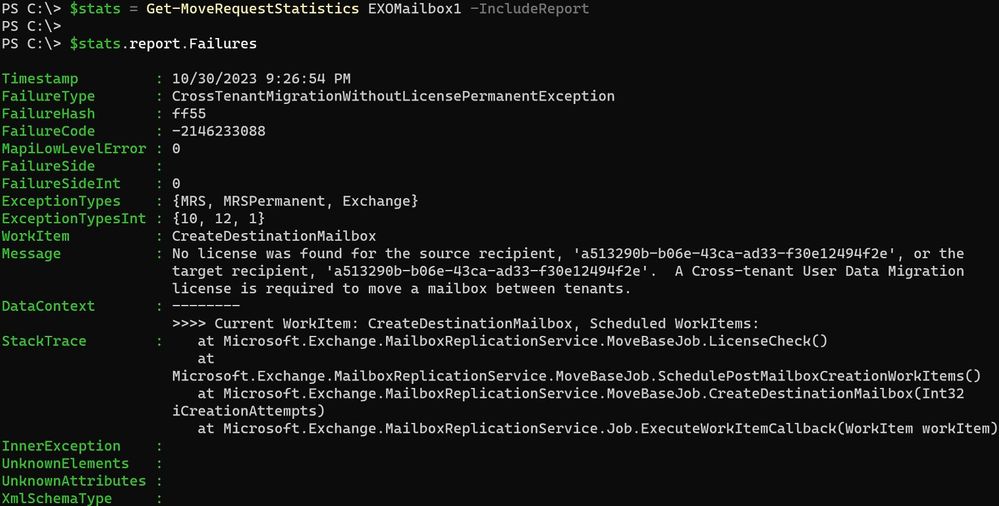The height and width of the screenshot is (506, 999).
Task: Click the LicenseCheck() stack trace line
Action: [512, 341]
